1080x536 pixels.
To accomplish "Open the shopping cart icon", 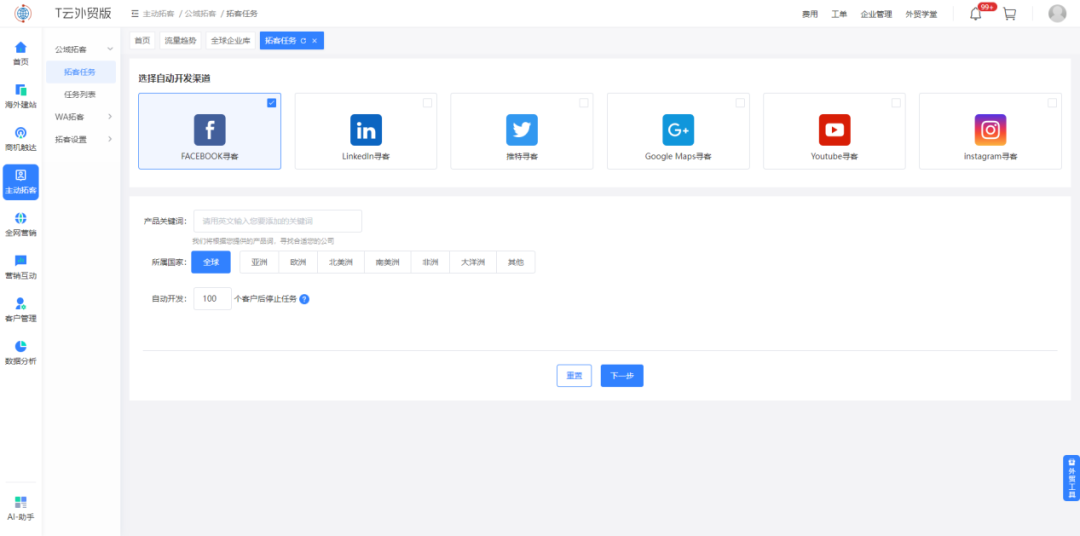I will tap(1009, 14).
